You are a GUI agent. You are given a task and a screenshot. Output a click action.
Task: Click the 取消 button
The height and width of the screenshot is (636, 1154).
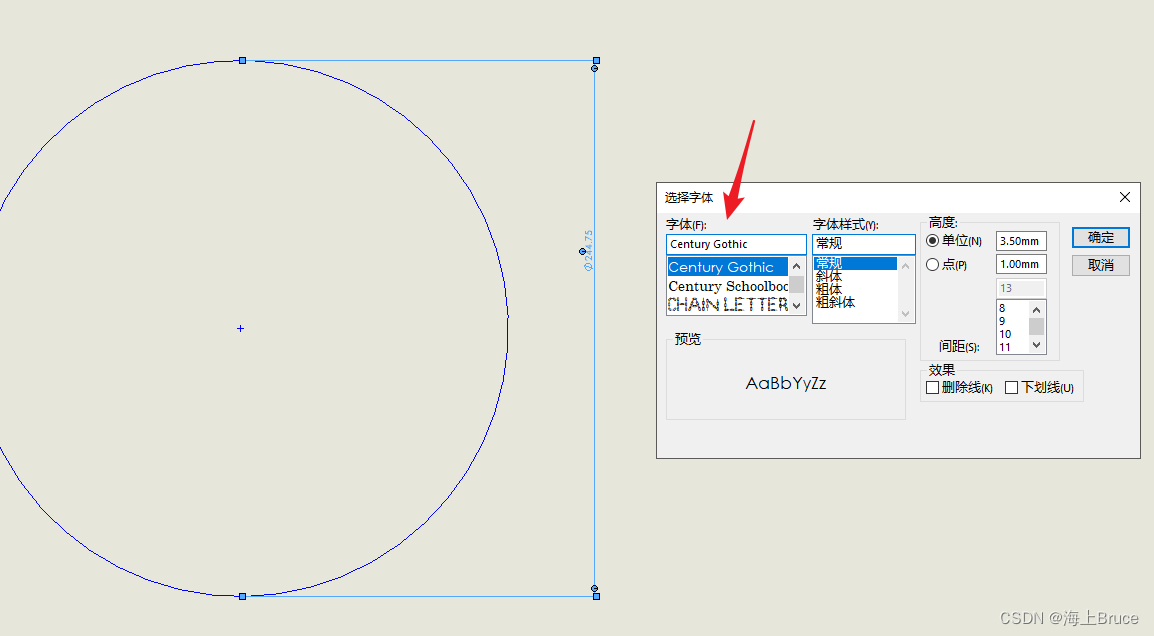(x=1100, y=265)
